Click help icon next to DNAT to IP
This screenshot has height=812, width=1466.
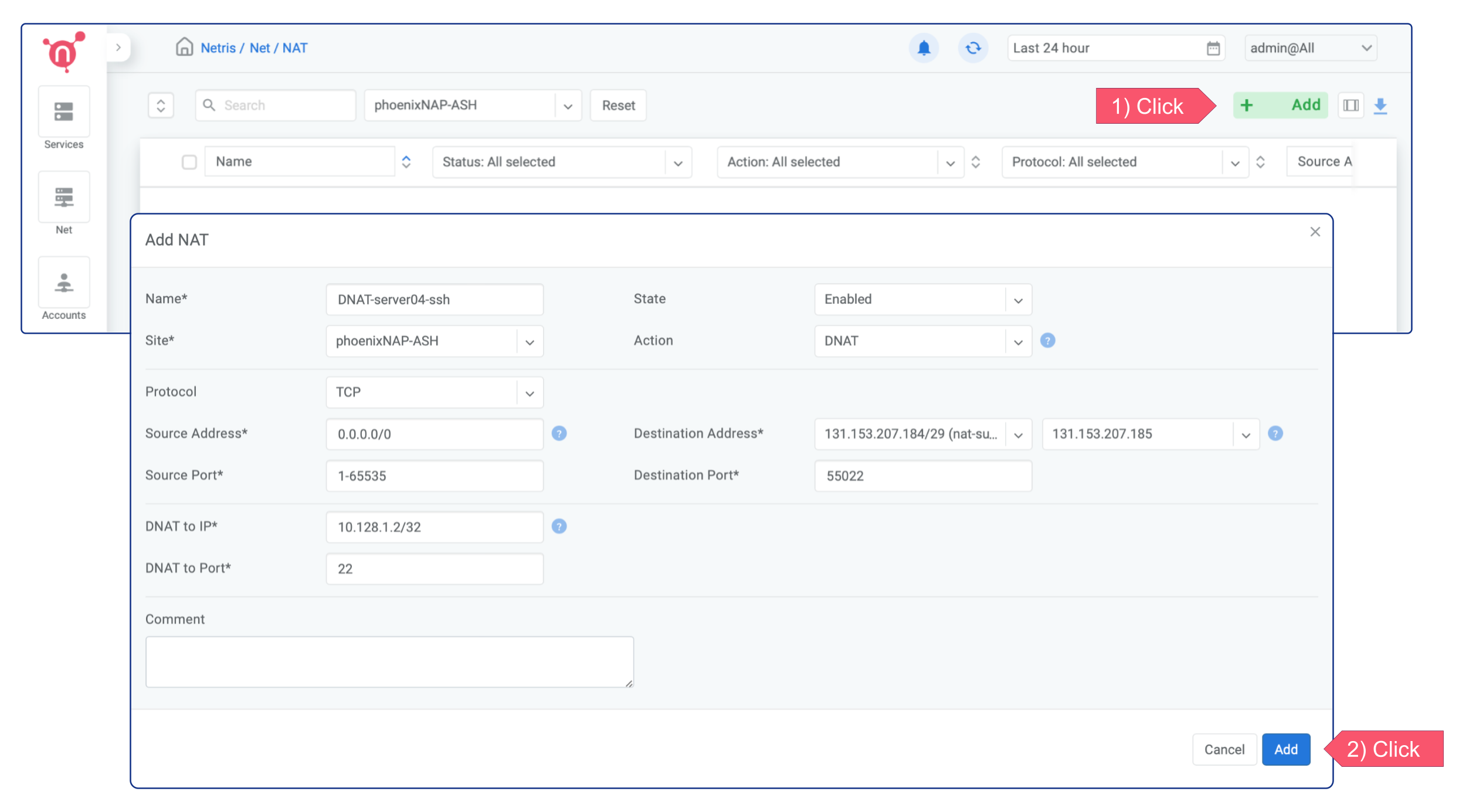click(x=559, y=526)
